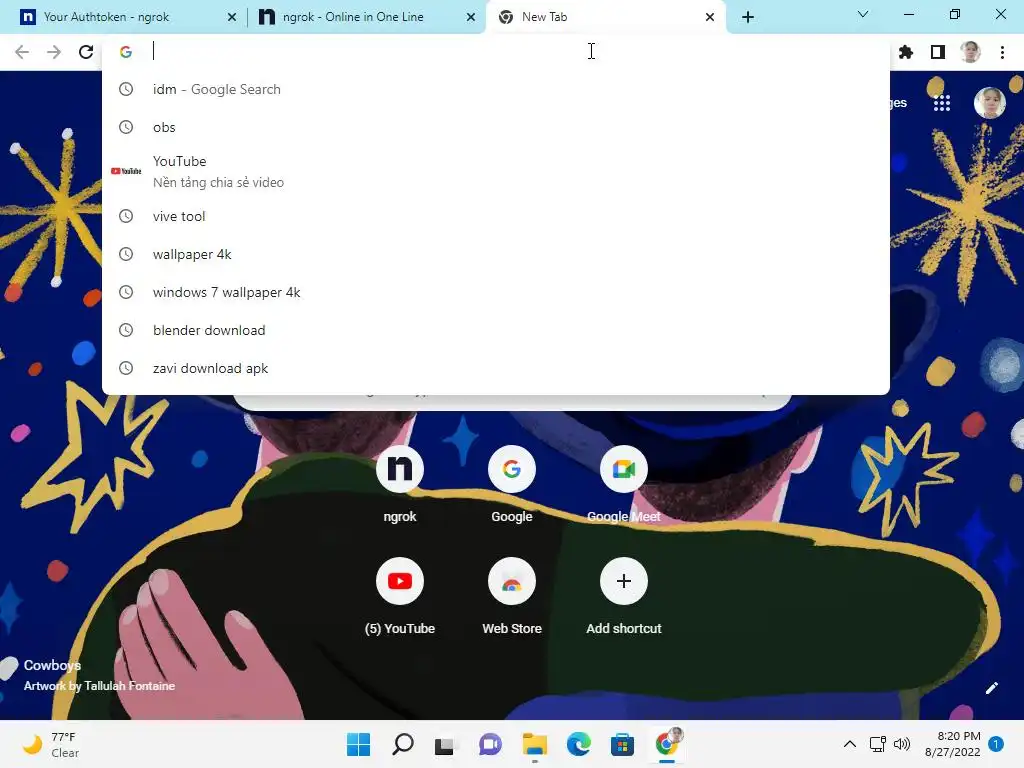Open clock and date 8:20 PM
Image resolution: width=1024 pixels, height=768 pixels.
952,744
